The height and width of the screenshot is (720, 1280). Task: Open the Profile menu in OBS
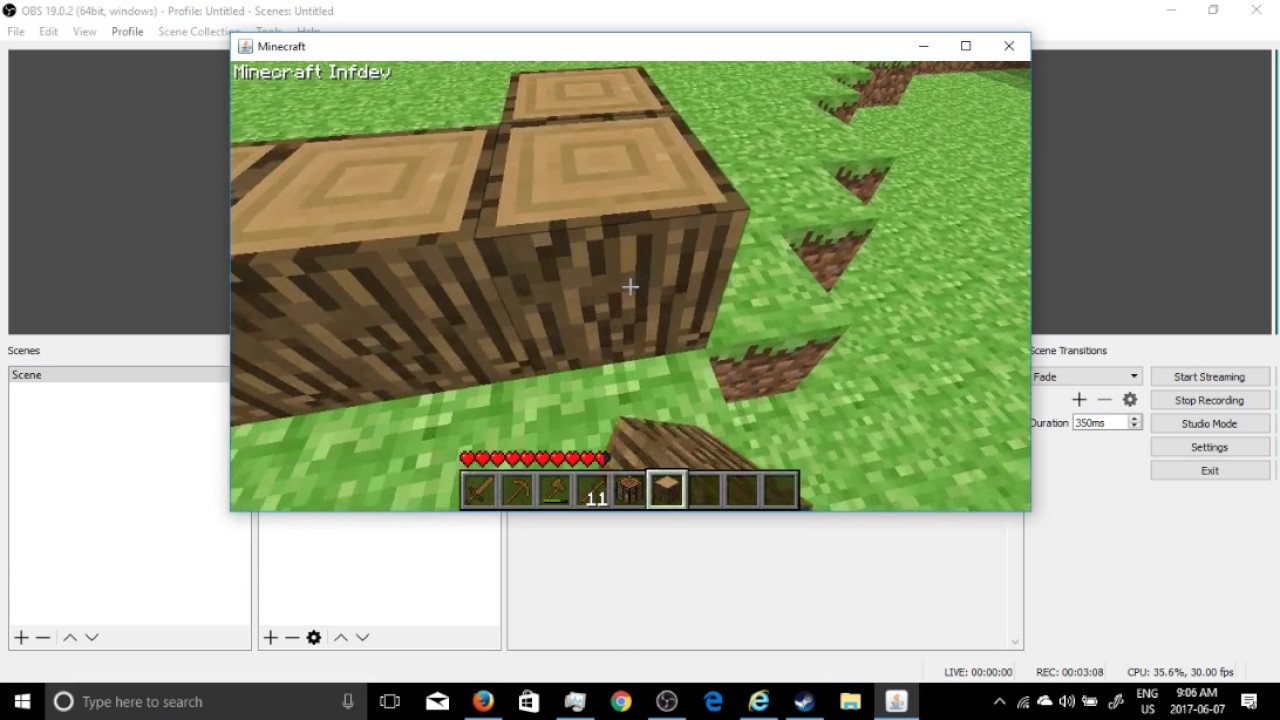click(x=127, y=32)
